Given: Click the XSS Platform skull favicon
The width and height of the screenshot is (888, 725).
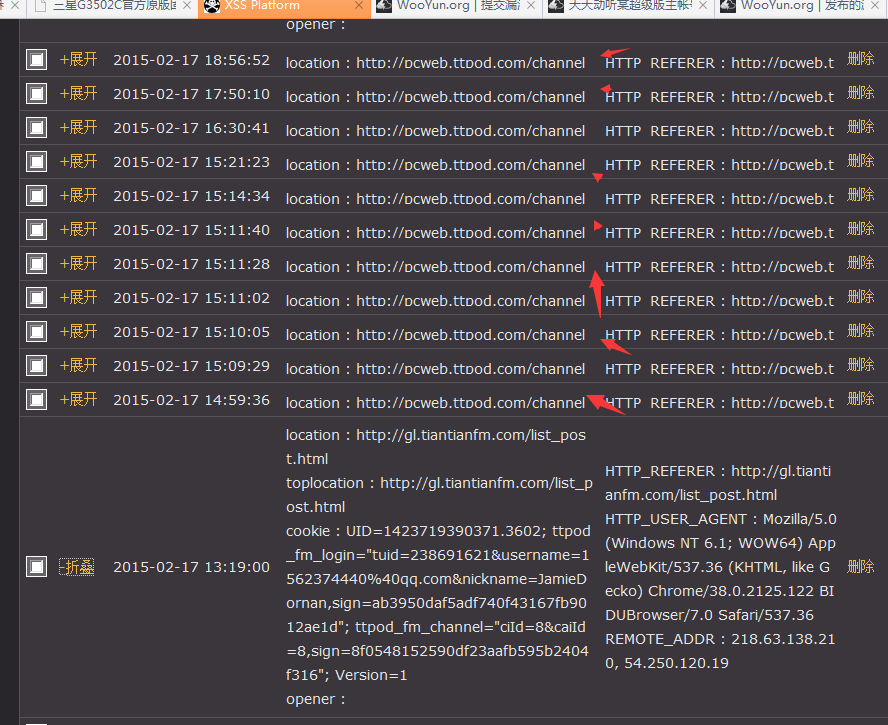Looking at the screenshot, I should click(x=212, y=6).
